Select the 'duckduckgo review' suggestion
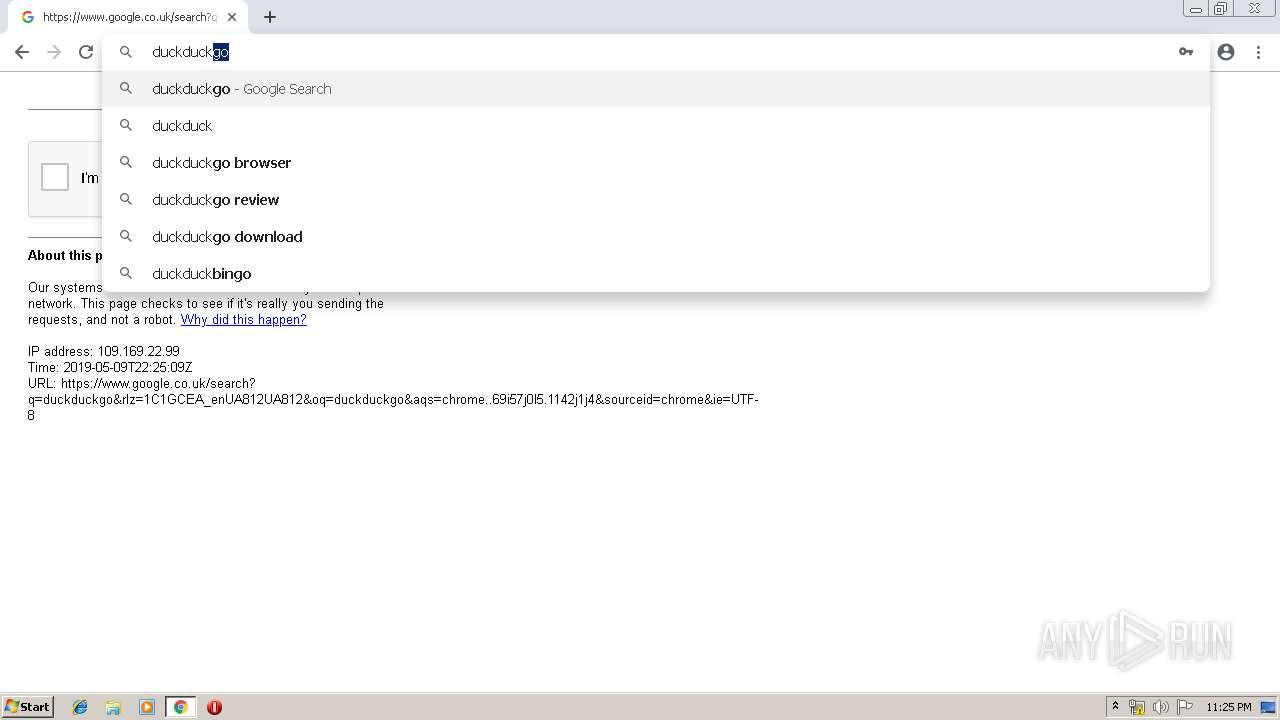Screen dimensions: 1280x720 tap(656, 200)
